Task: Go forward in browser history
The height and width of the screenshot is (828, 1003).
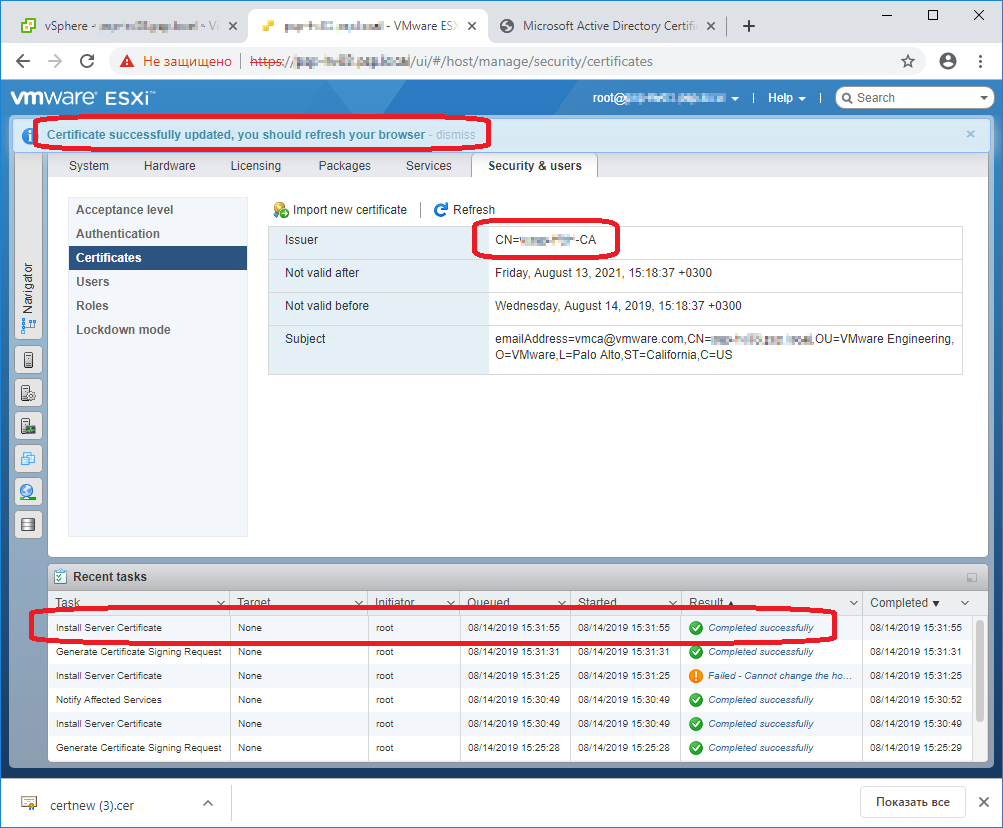Action: pyautogui.click(x=55, y=61)
